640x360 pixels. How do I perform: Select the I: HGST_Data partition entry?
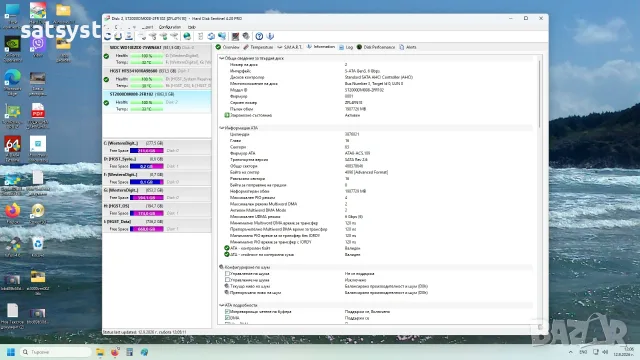[x=157, y=225]
